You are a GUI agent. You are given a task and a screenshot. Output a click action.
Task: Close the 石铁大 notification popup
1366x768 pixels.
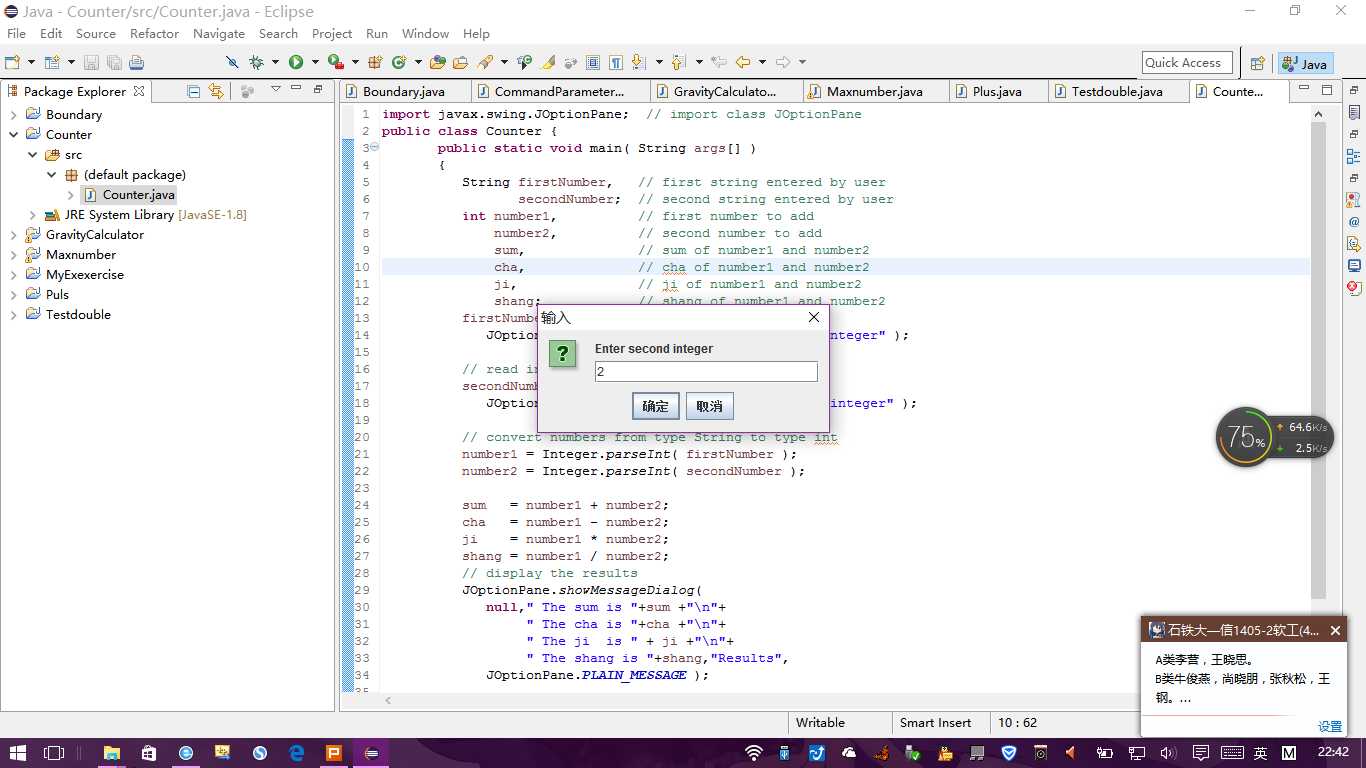coord(1334,630)
